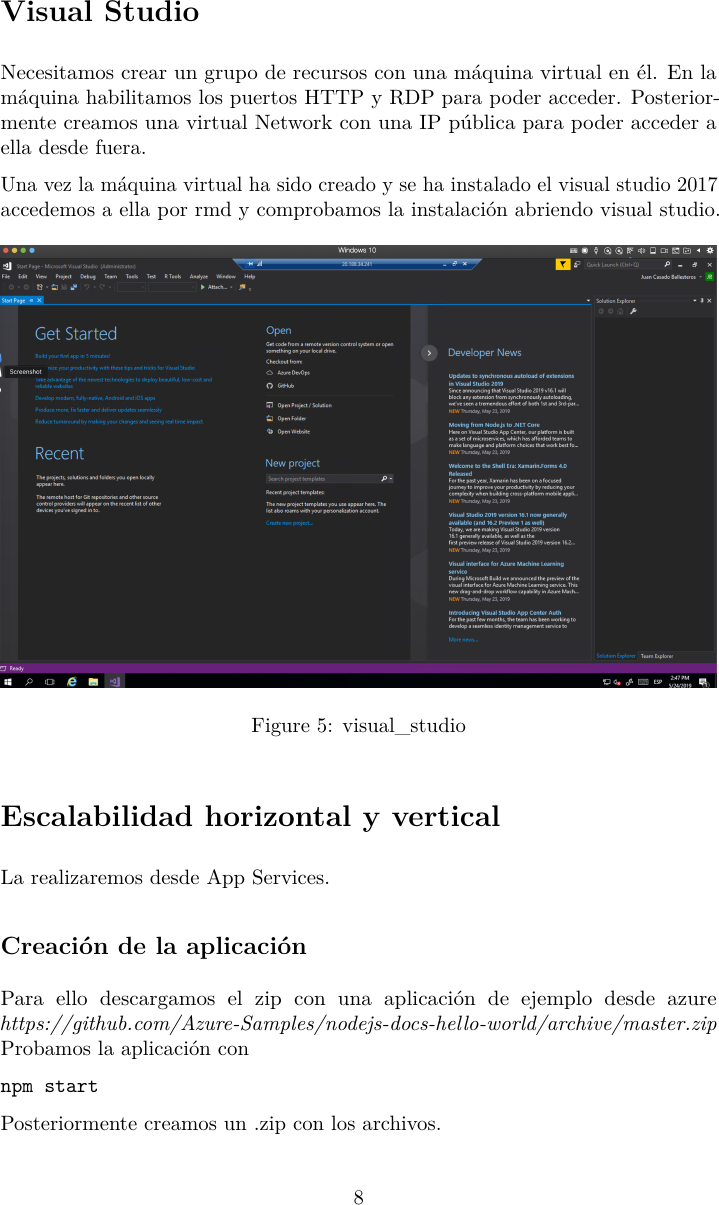Click the Azure DevOps checkout link
This screenshot has height=1205, width=719.
click(x=293, y=371)
